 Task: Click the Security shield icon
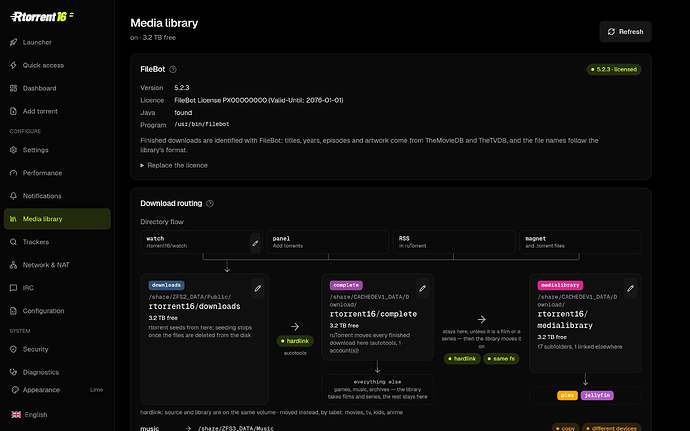[x=14, y=349]
